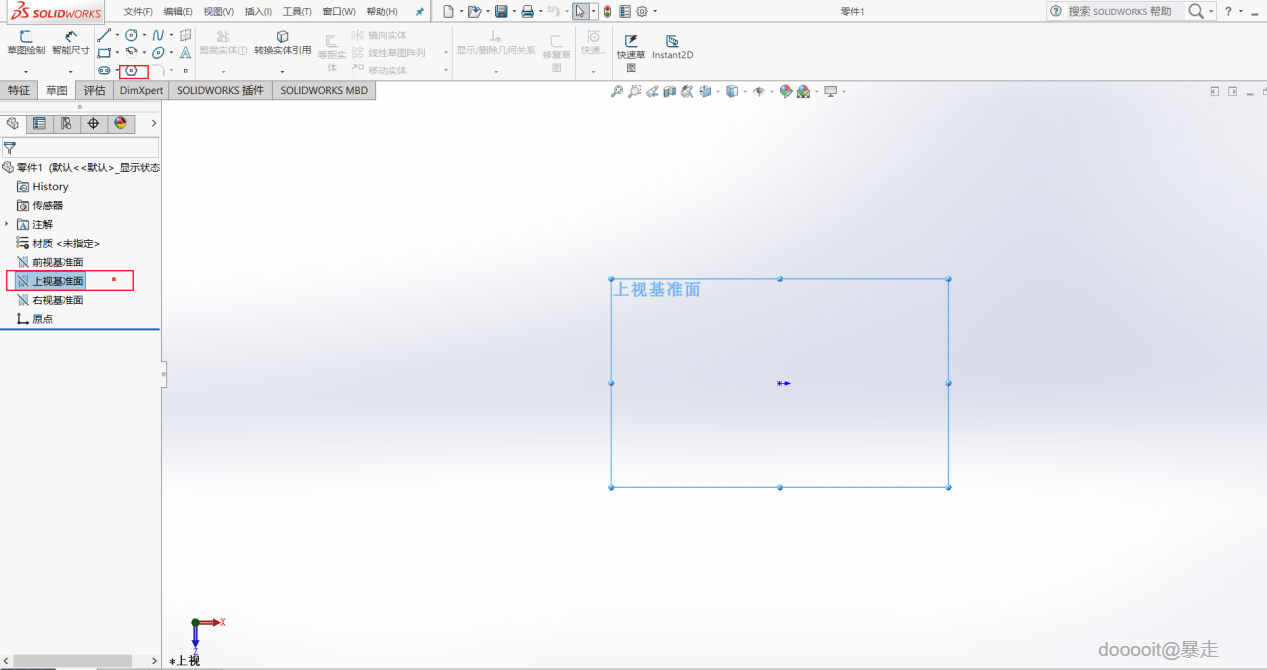Open the 窗口(W) menu

pos(339,11)
